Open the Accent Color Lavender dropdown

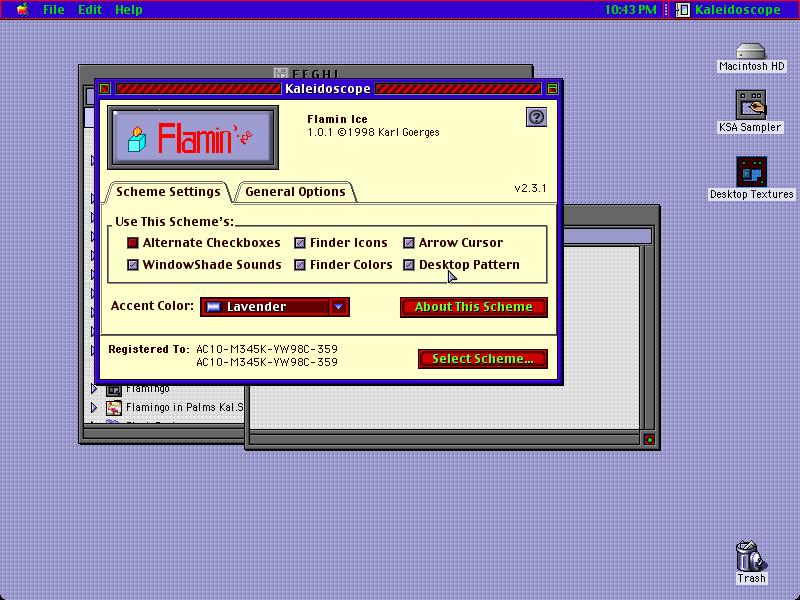pos(274,307)
